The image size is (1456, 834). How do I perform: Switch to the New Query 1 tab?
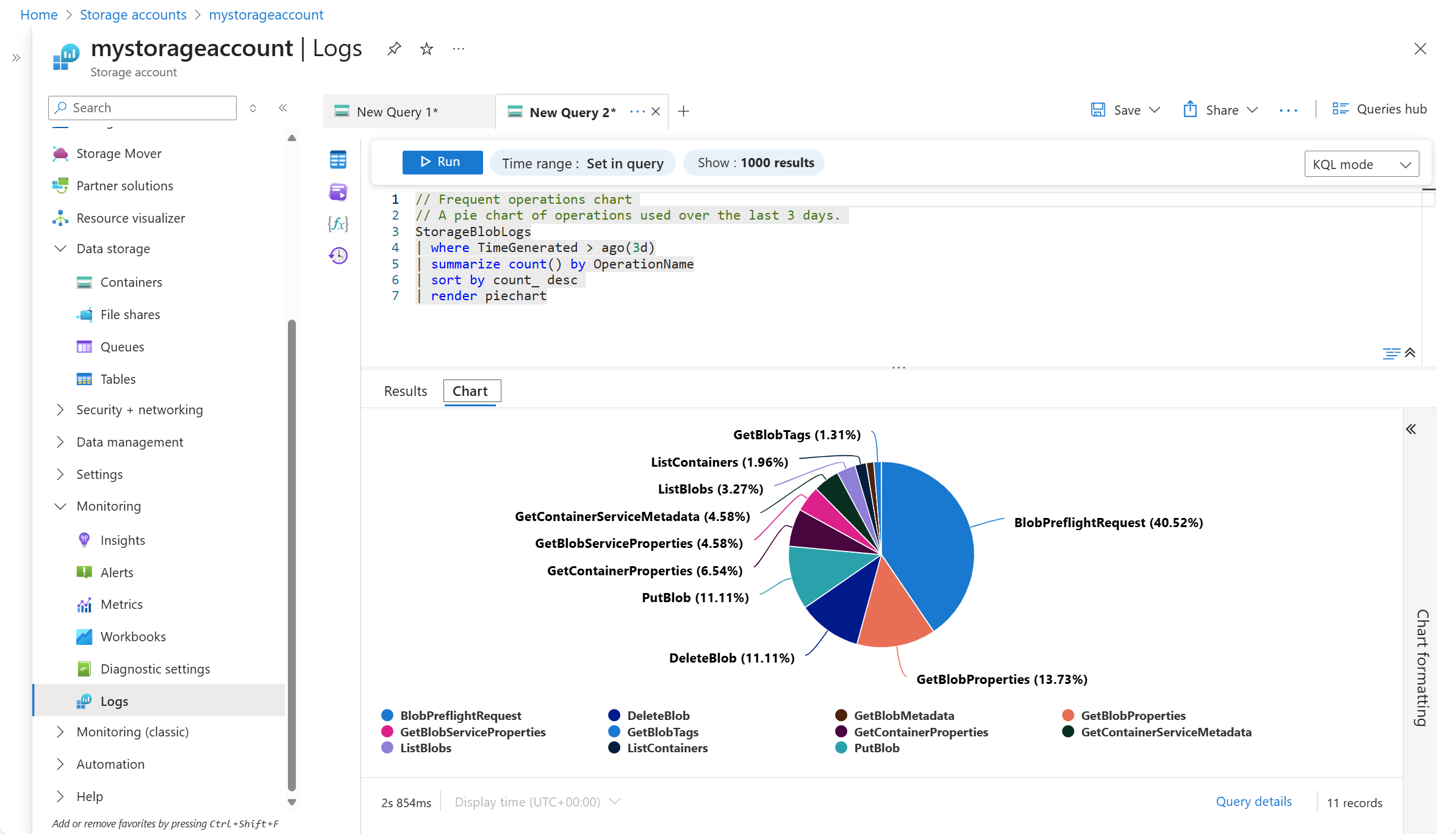pos(397,112)
